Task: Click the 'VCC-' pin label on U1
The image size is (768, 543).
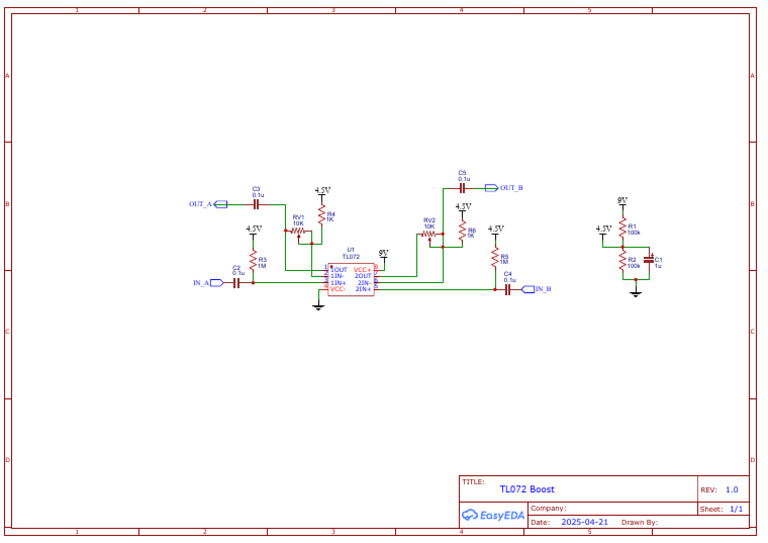Action: [x=338, y=289]
